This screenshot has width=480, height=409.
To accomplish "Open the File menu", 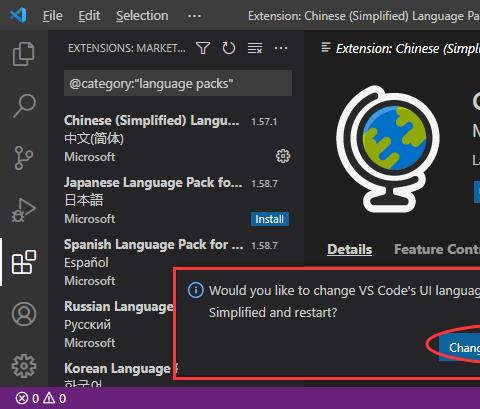I will coord(53,16).
